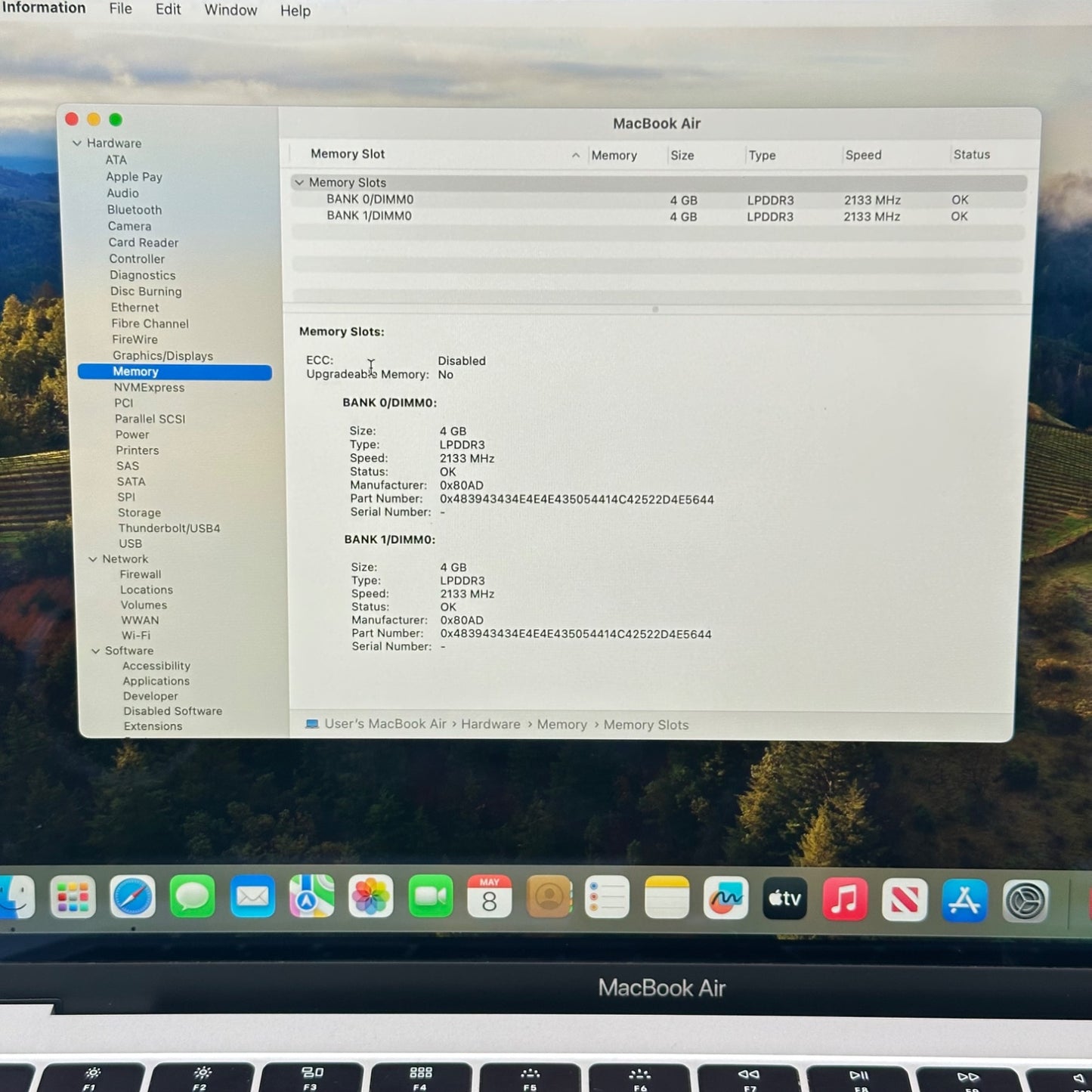1092x1092 pixels.
Task: Collapse the Memory Slots row disclosure
Action: point(299,182)
